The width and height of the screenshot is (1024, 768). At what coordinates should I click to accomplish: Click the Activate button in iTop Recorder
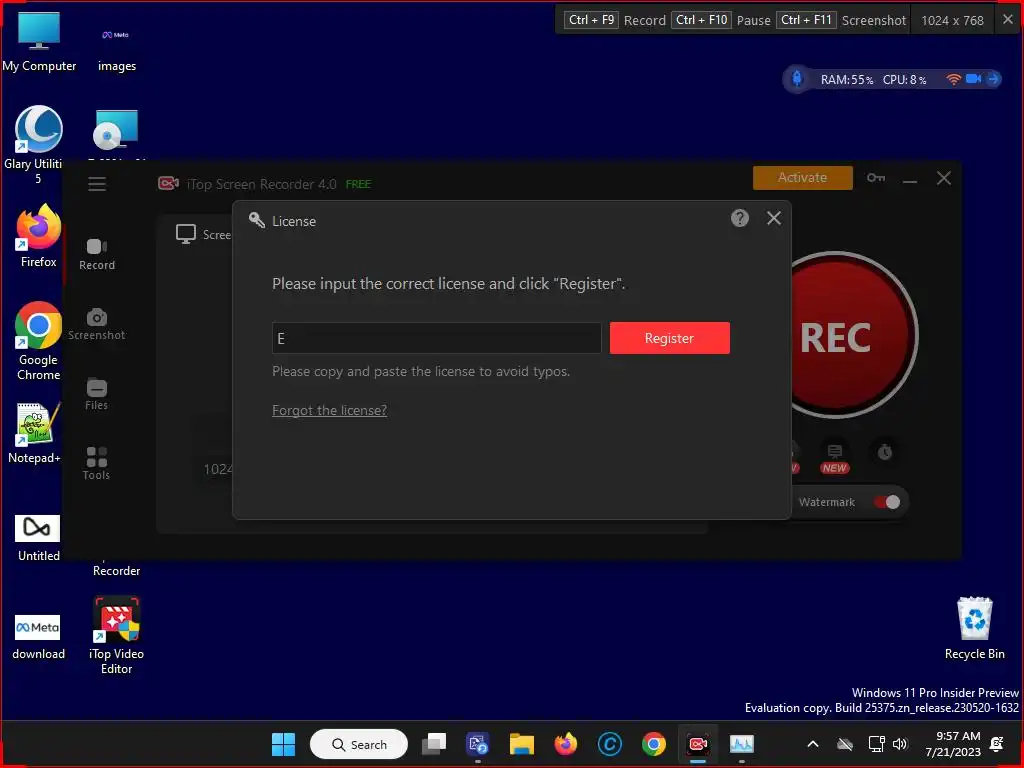point(802,178)
